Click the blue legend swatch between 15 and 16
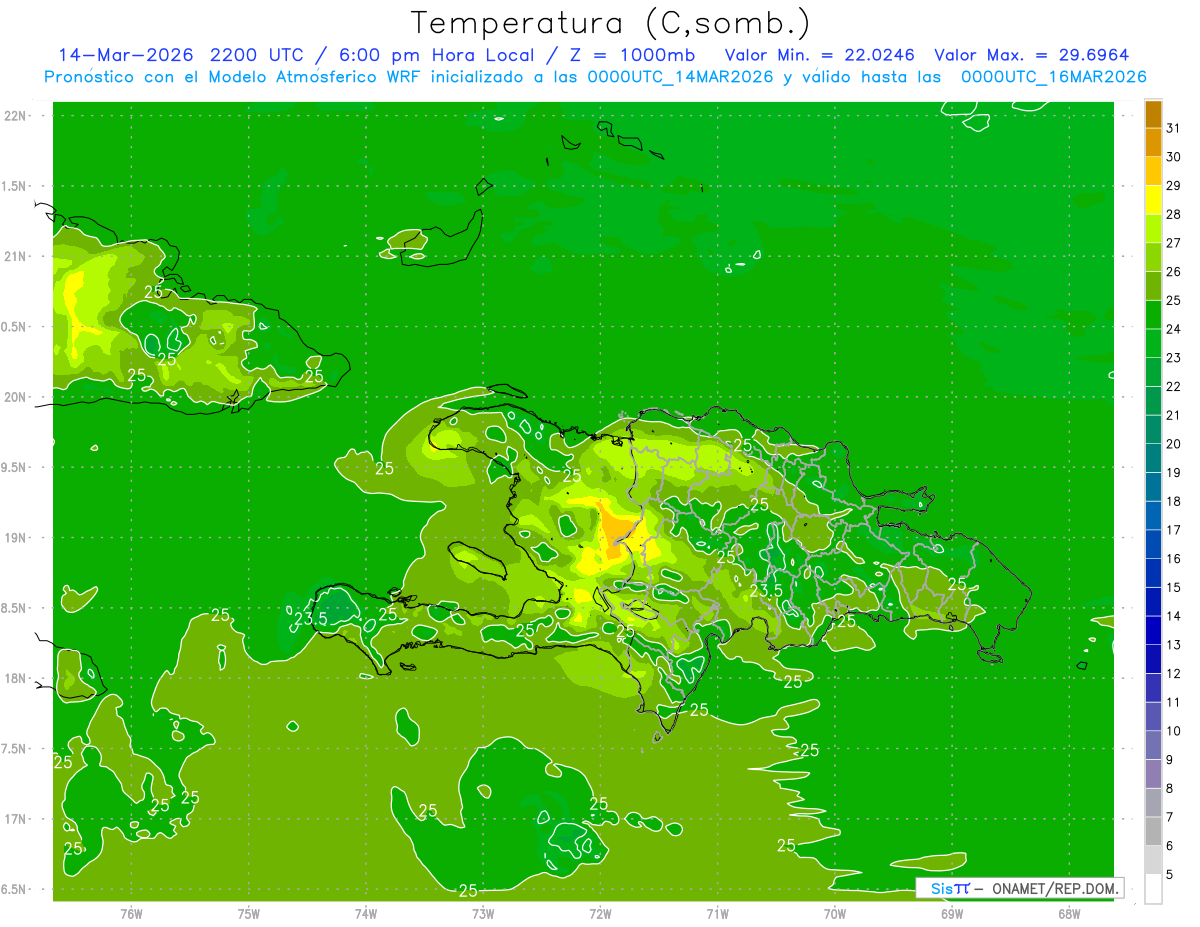The height and width of the screenshot is (927, 1200). pyautogui.click(x=1153, y=573)
